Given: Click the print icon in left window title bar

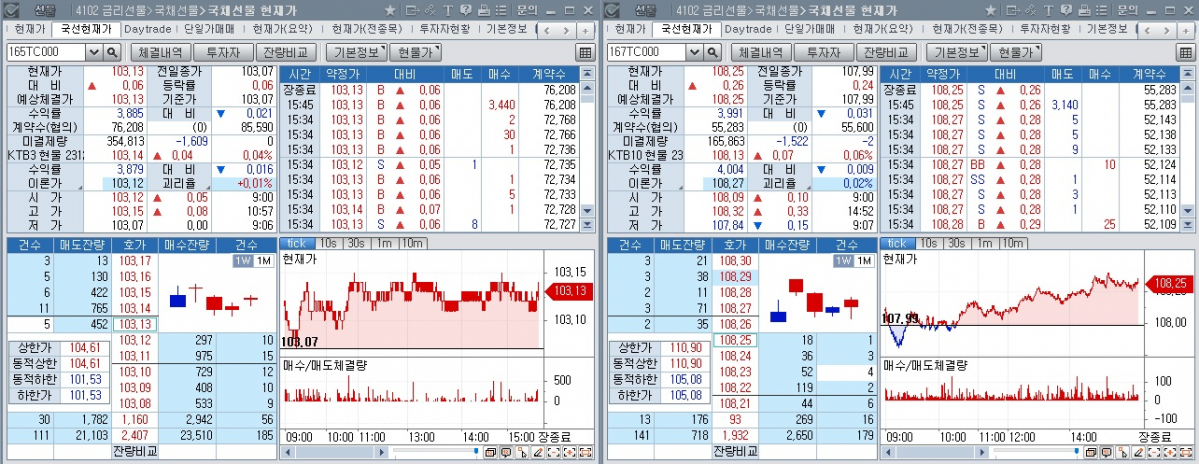Looking at the screenshot, I should tap(484, 11).
